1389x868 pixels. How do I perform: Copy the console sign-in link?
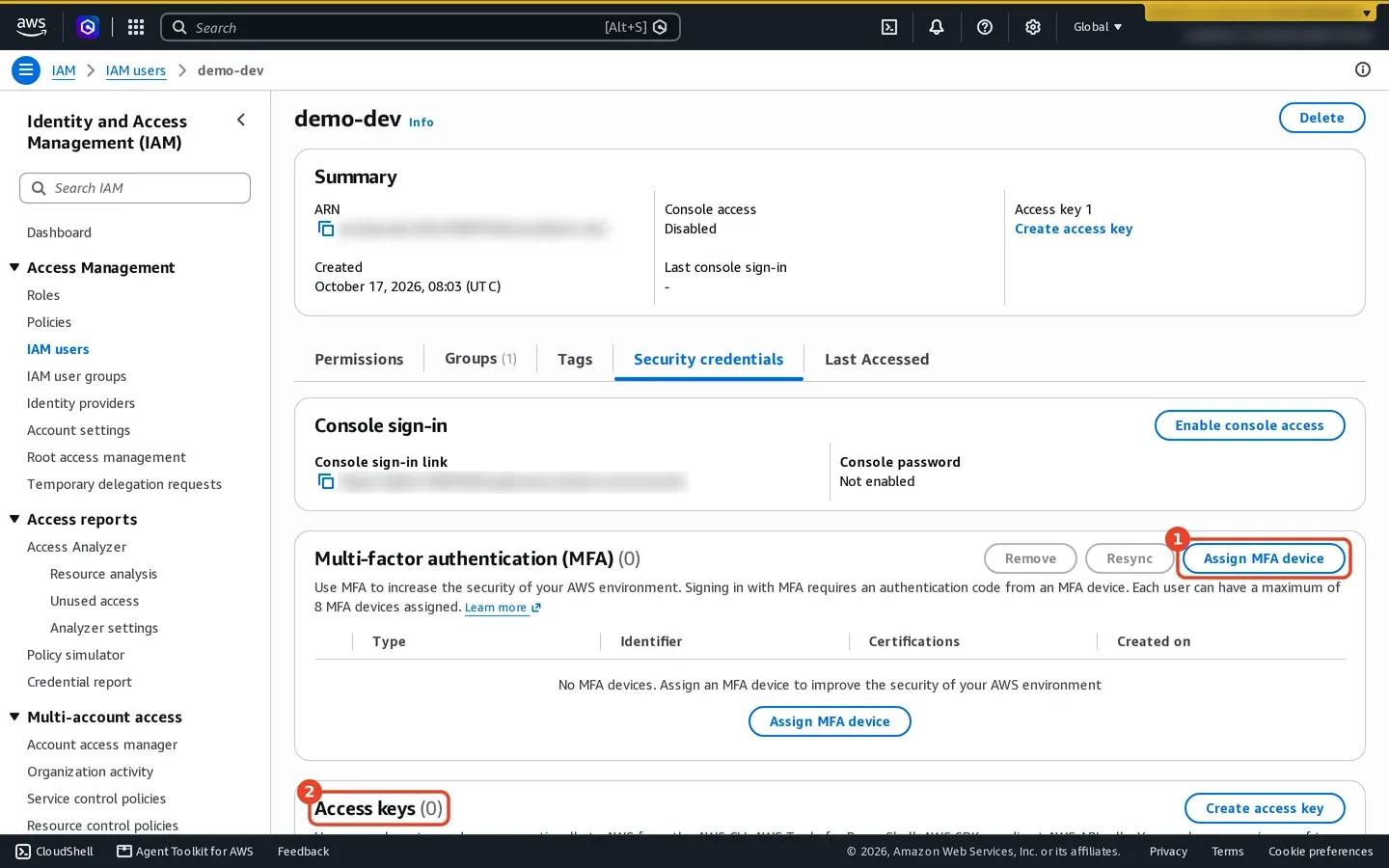click(x=326, y=481)
